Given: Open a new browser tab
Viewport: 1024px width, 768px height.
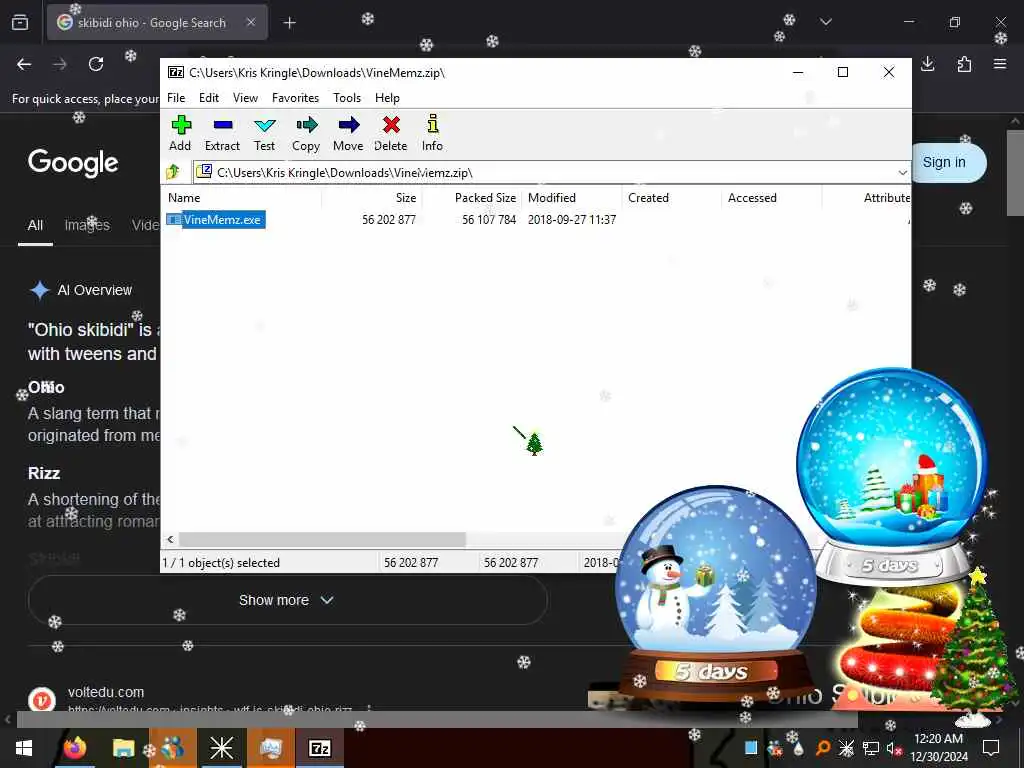Looking at the screenshot, I should pyautogui.click(x=290, y=23).
